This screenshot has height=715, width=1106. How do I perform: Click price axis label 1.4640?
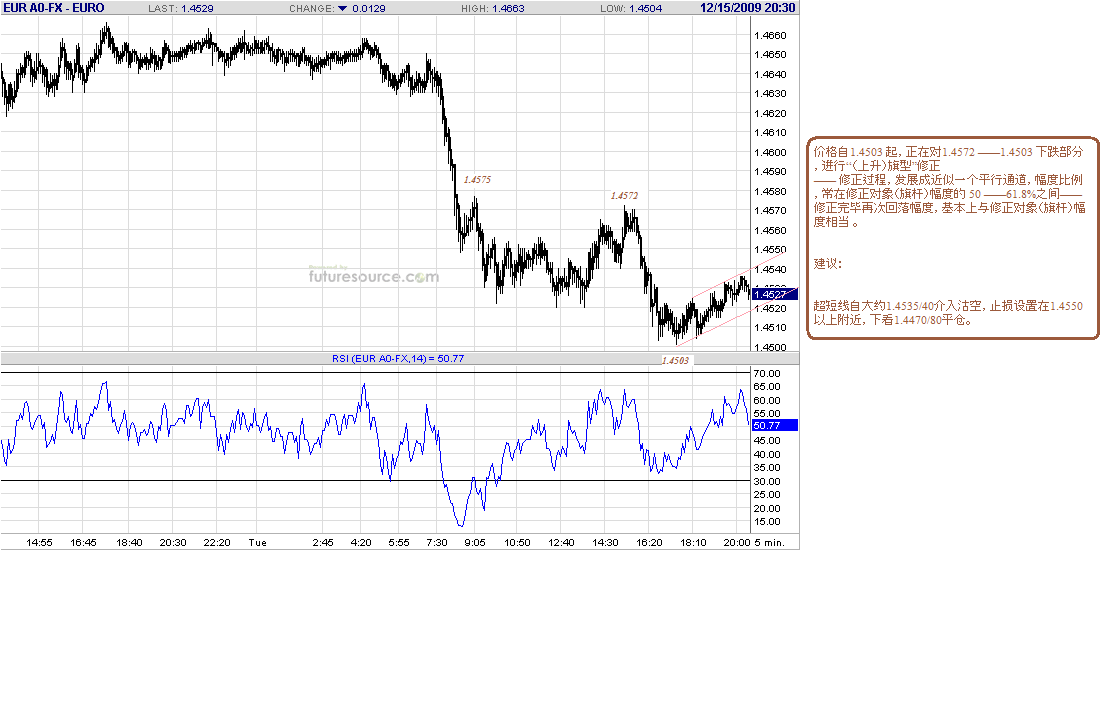(x=770, y=74)
